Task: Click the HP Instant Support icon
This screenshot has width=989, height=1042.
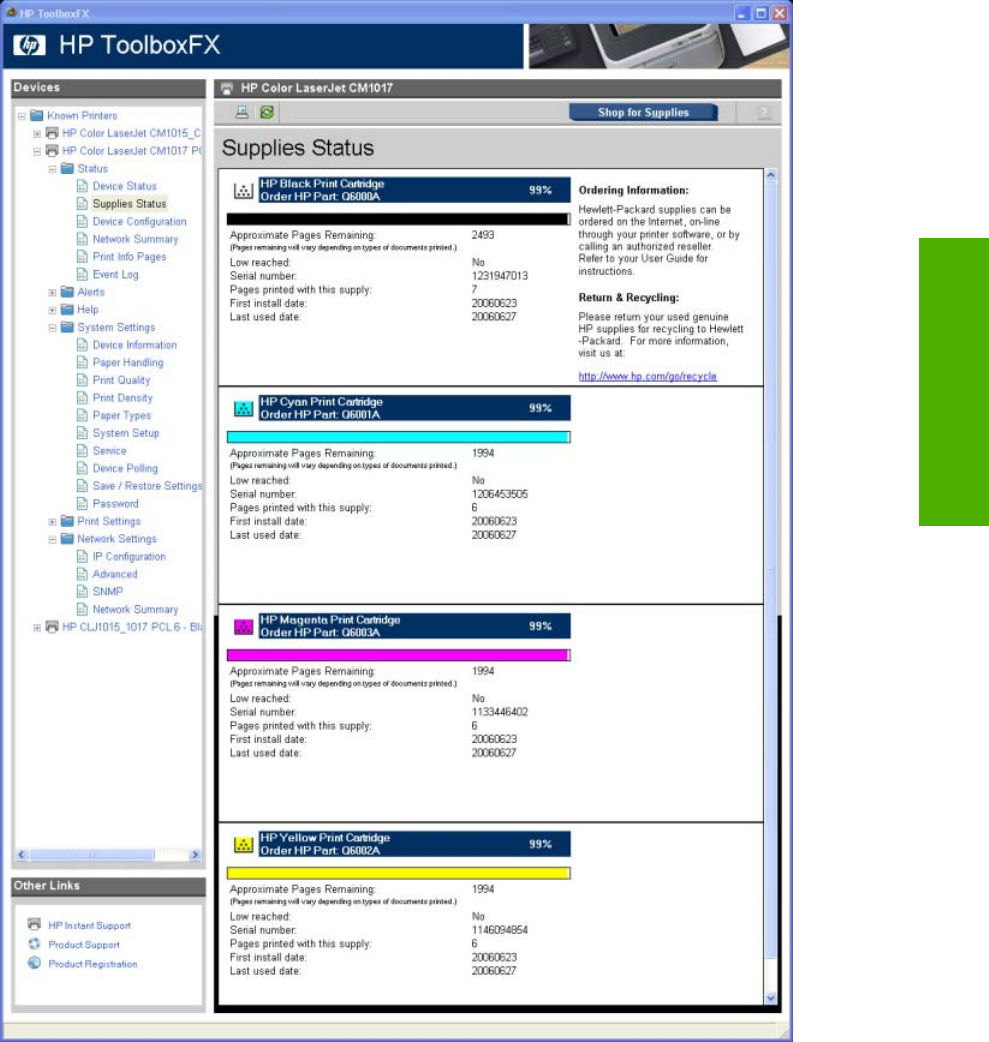Action: (35, 924)
